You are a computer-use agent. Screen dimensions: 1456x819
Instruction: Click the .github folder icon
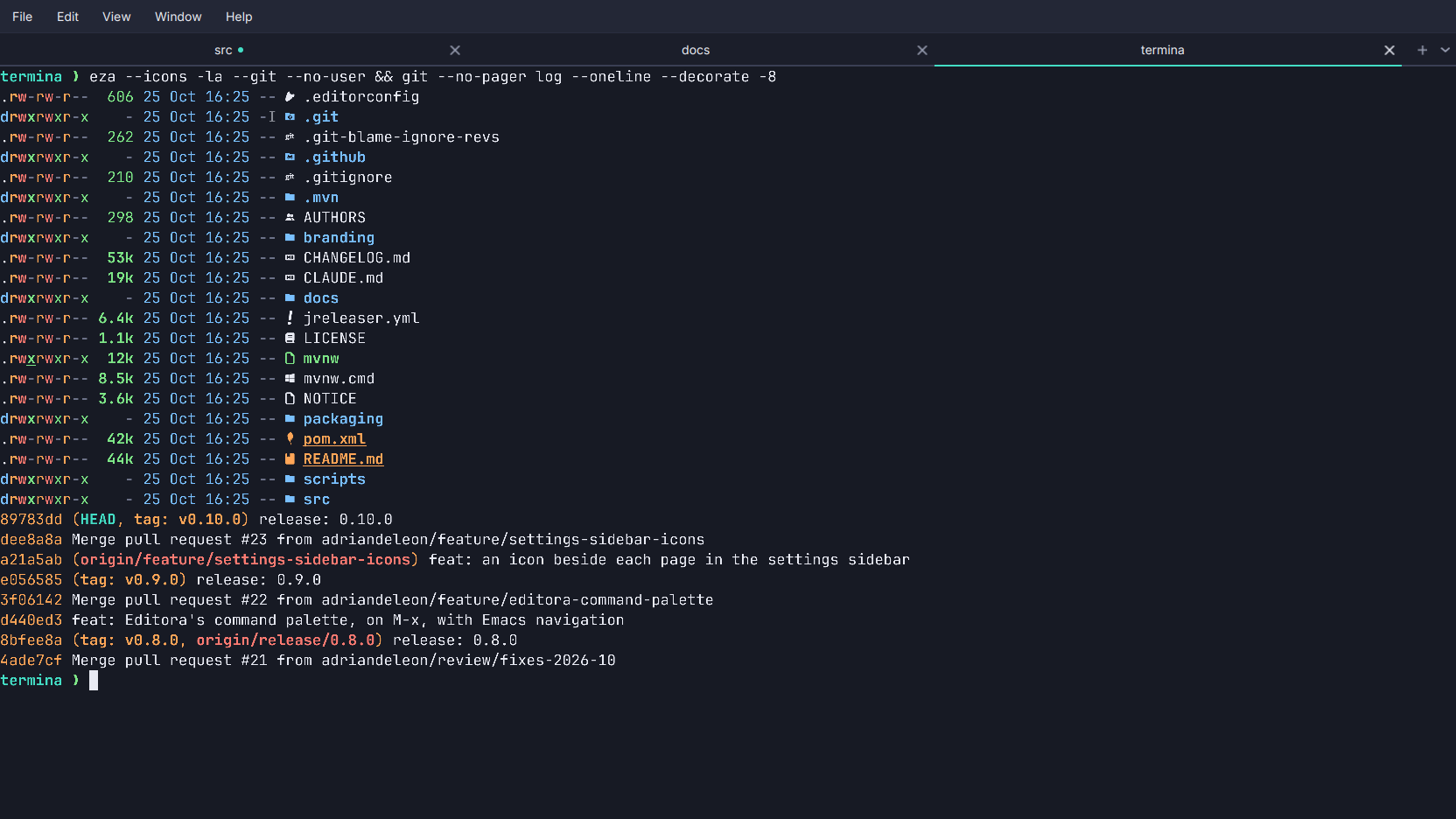pyautogui.click(x=290, y=157)
